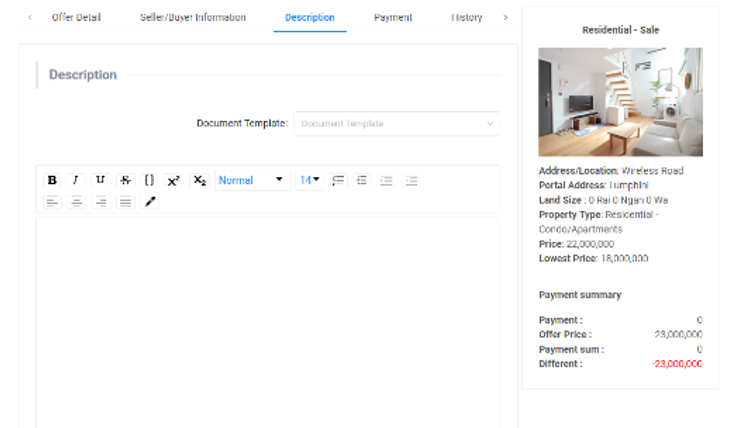Align text to the left
The image size is (730, 428).
click(x=52, y=202)
